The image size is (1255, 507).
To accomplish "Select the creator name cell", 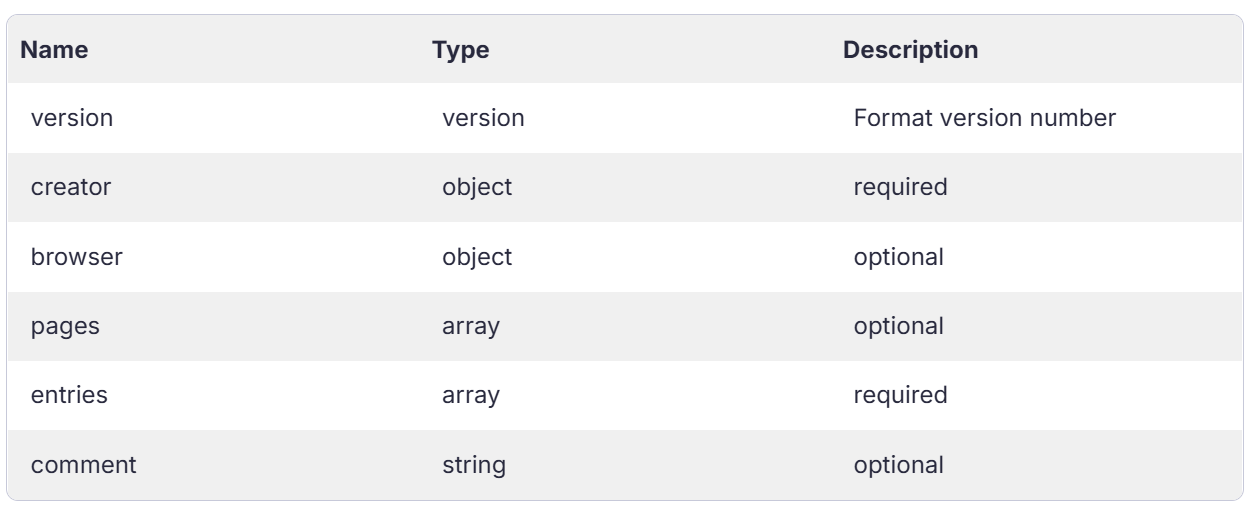I will pos(71,187).
